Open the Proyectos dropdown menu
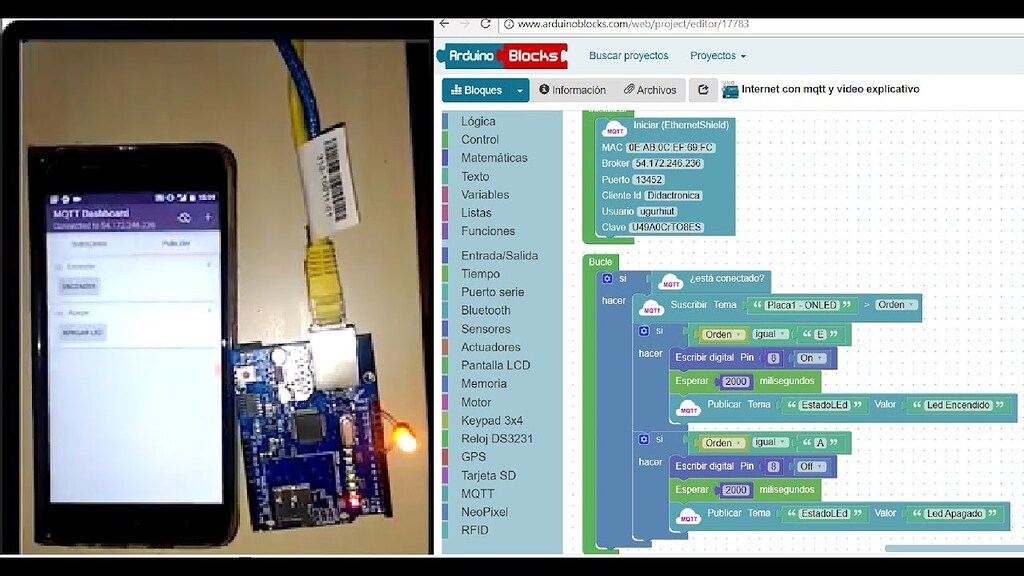 point(716,56)
